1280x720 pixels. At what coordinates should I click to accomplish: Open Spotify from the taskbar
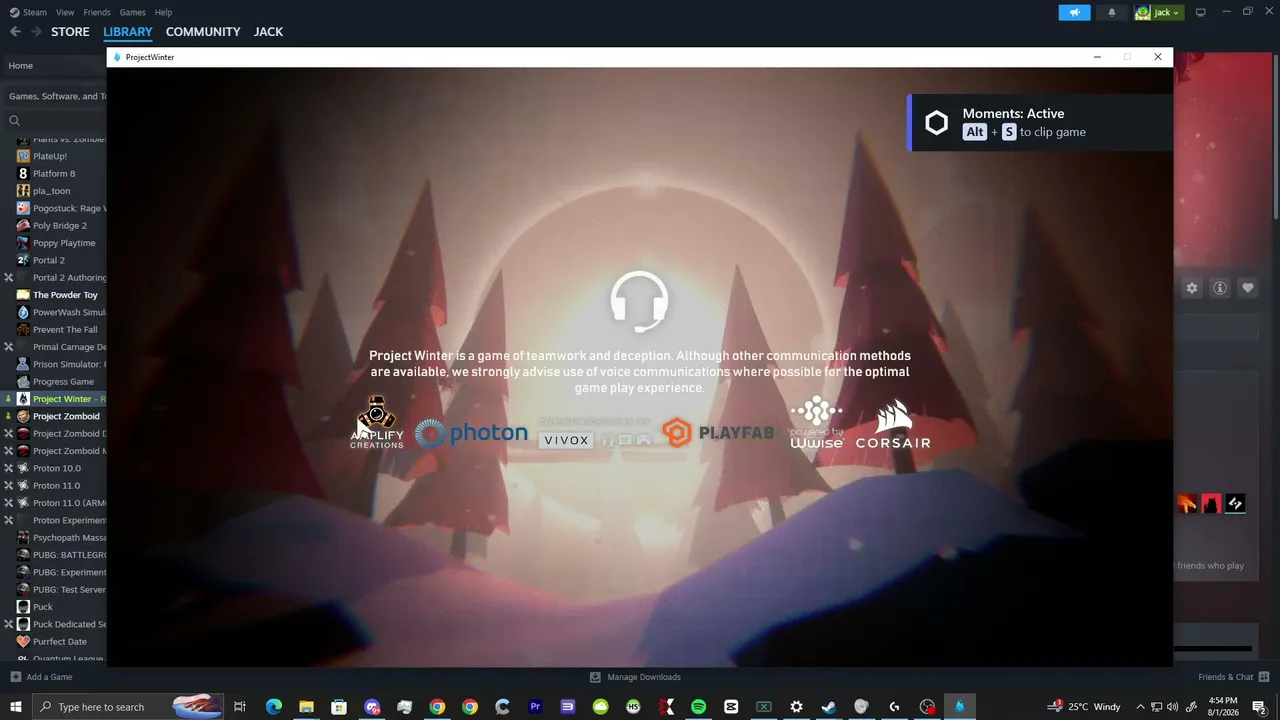tap(698, 707)
